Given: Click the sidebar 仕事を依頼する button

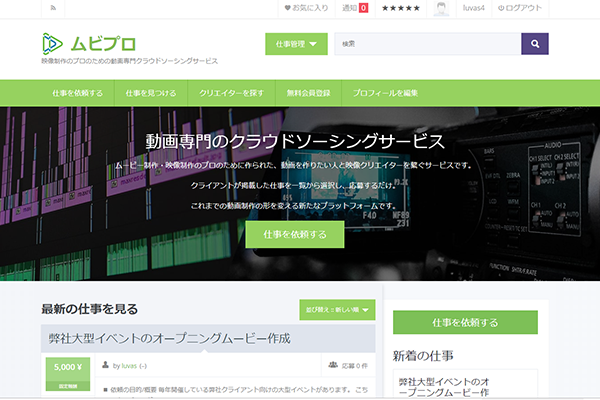Looking at the screenshot, I should 464,323.
